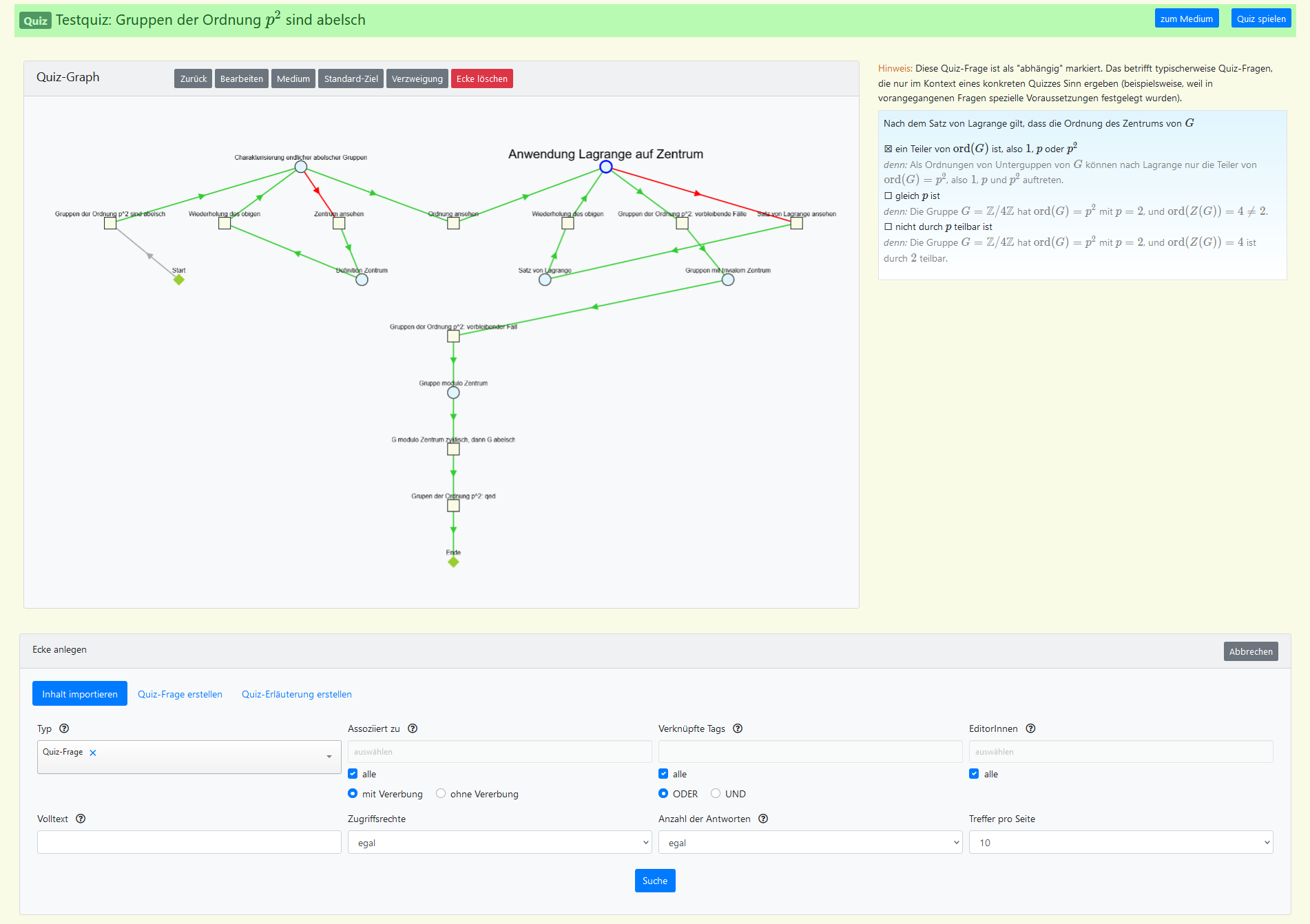1310x924 pixels.
Task: Select 'ohne Vererbung' radio option
Action: pos(441,794)
